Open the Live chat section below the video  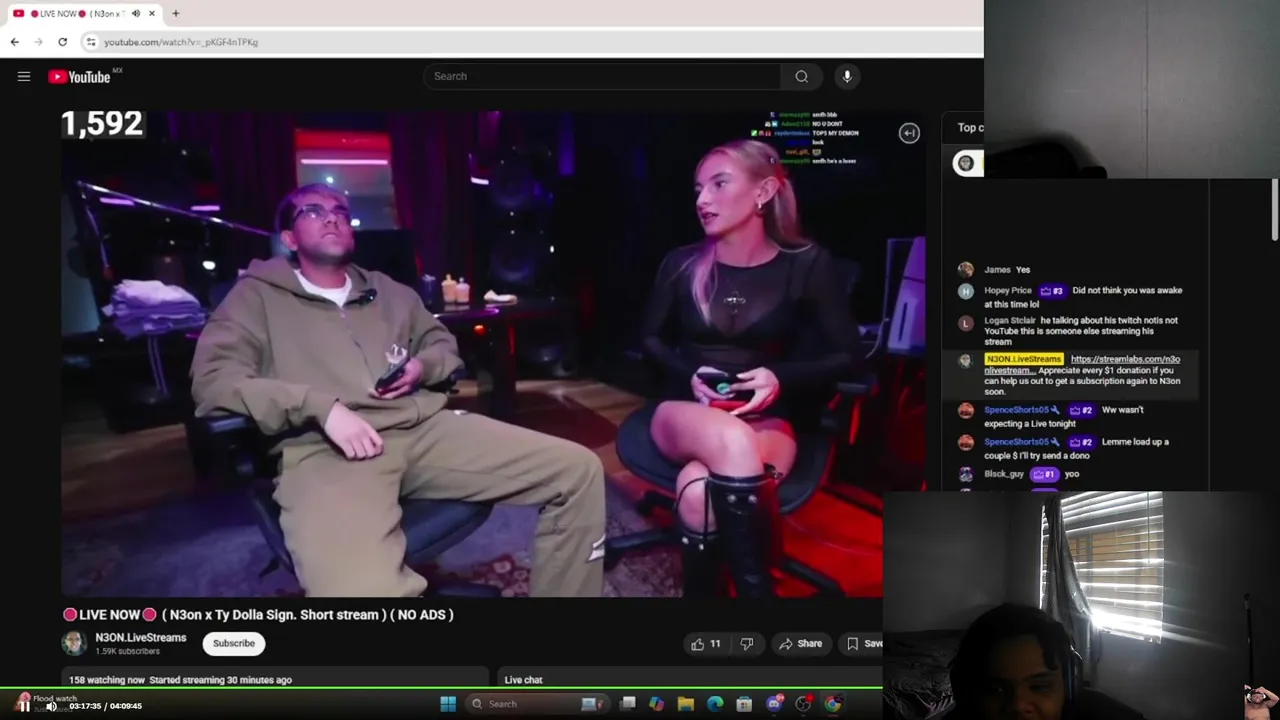point(690,679)
